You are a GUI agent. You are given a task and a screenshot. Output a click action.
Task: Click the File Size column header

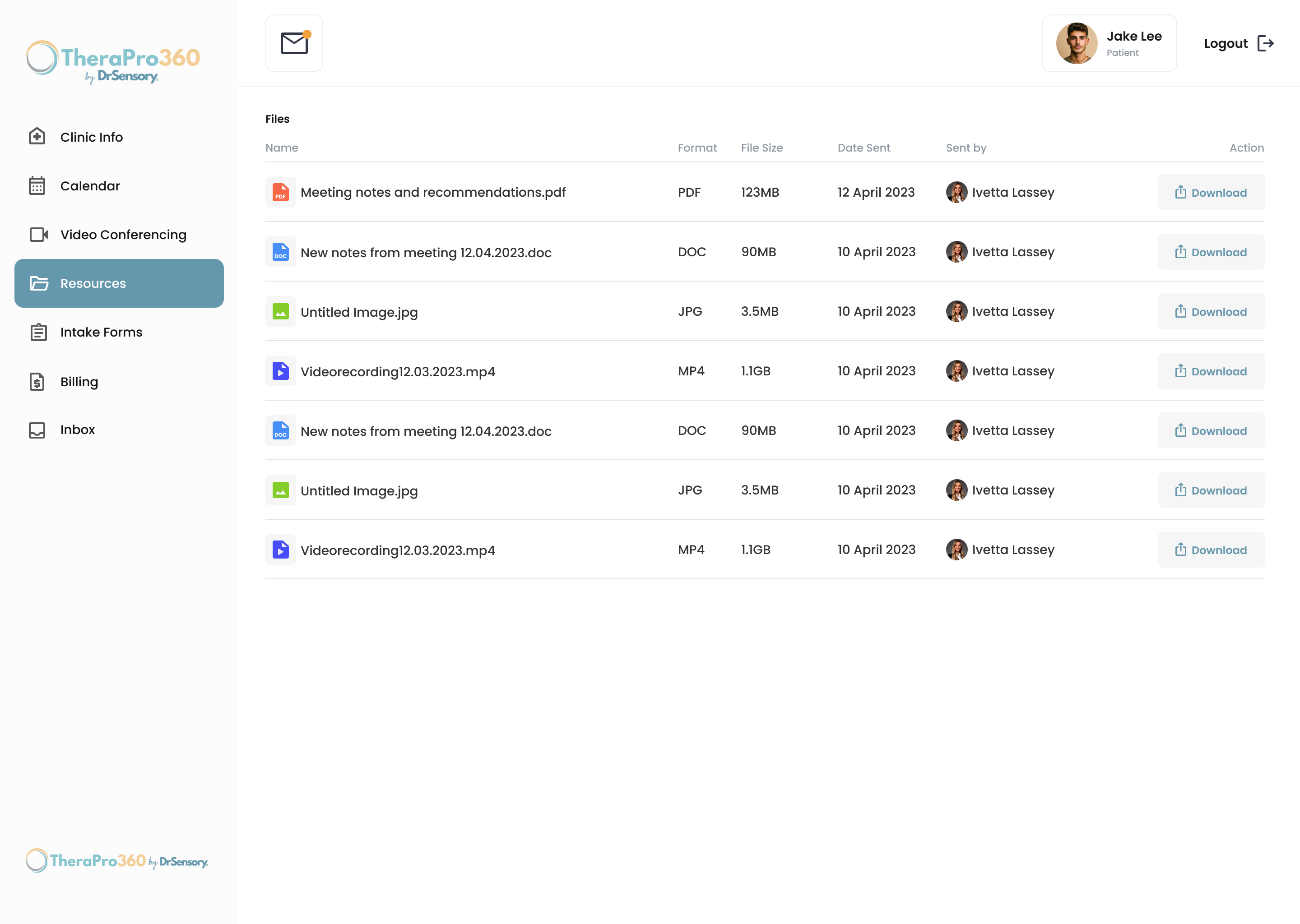(x=762, y=148)
